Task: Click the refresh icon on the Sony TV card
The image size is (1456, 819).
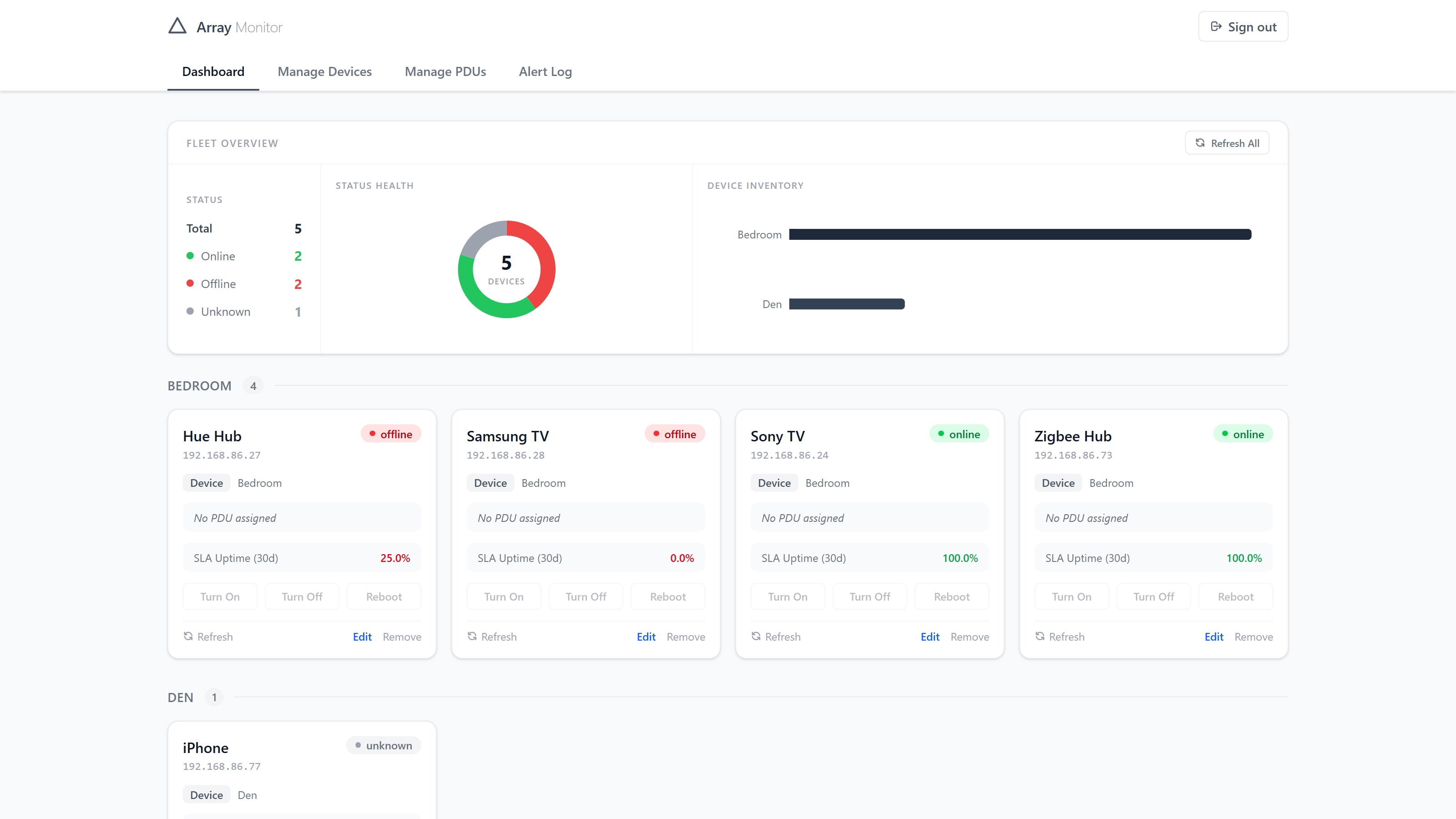Action: pyautogui.click(x=756, y=637)
